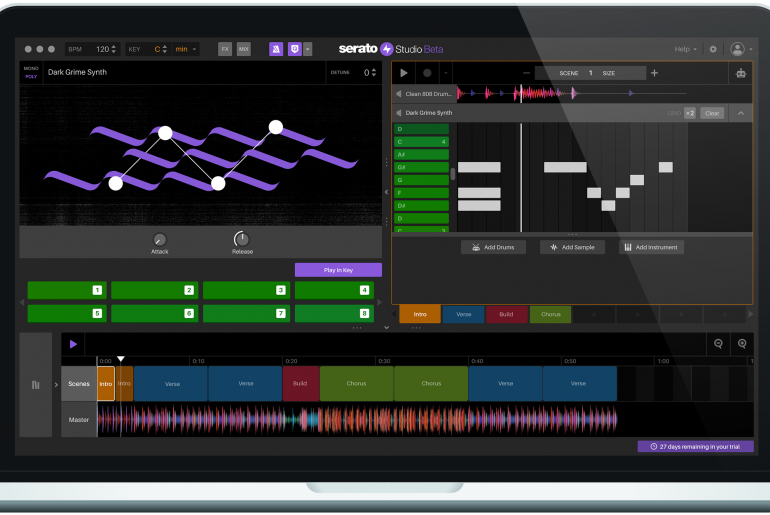Collapse the Dark Grime Synth piano roll
The image size is (770, 515).
pyautogui.click(x=741, y=113)
